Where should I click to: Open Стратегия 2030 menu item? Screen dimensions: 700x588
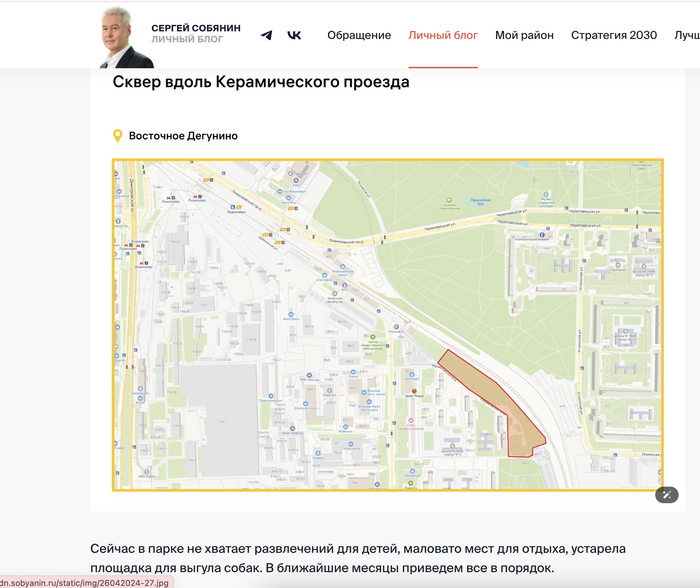coord(614,35)
